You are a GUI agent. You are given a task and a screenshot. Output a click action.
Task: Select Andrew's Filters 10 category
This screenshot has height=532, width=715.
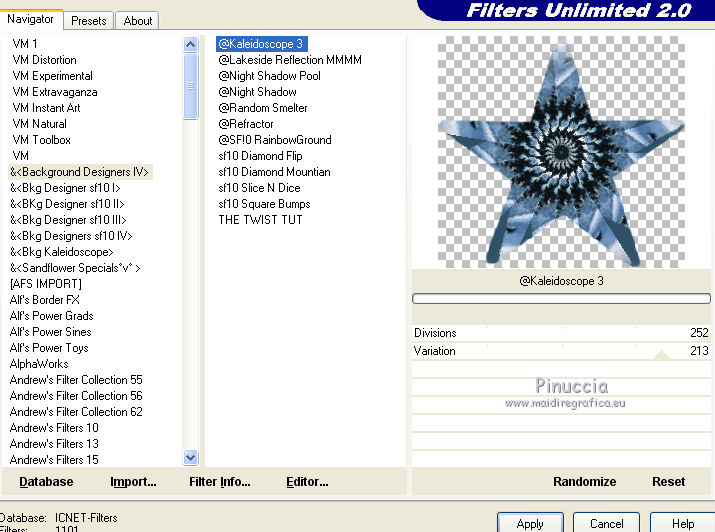tap(54, 427)
